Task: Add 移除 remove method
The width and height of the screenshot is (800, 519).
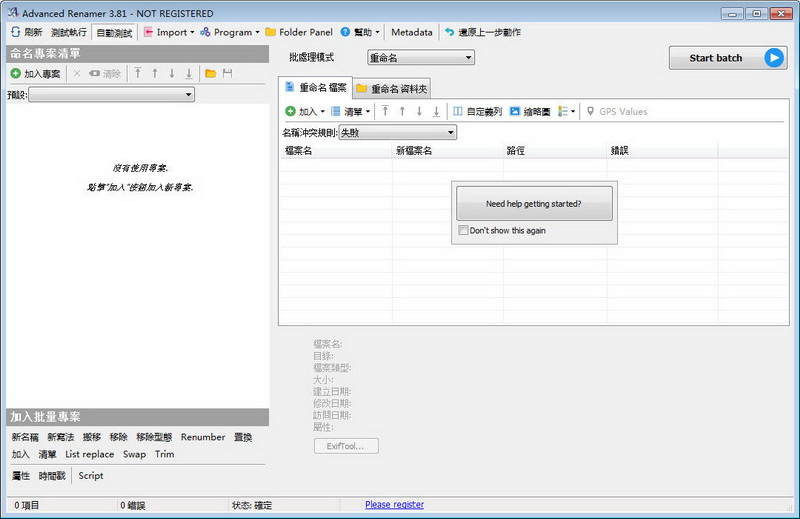Action: click(118, 437)
